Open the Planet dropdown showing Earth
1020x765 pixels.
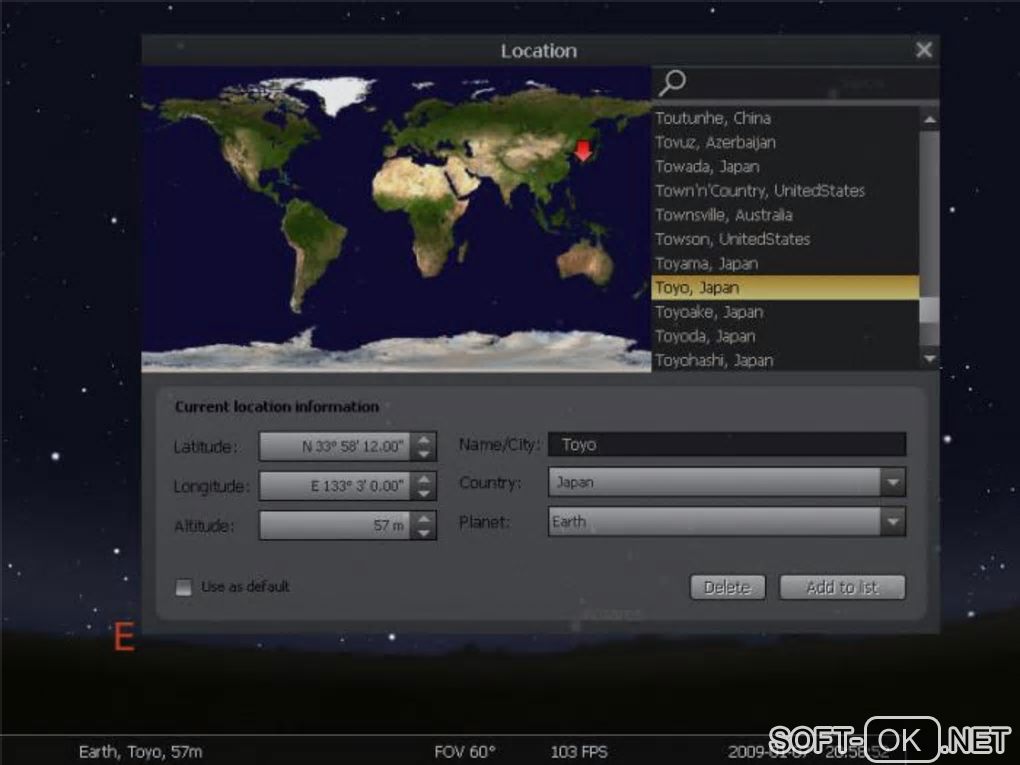tap(727, 522)
